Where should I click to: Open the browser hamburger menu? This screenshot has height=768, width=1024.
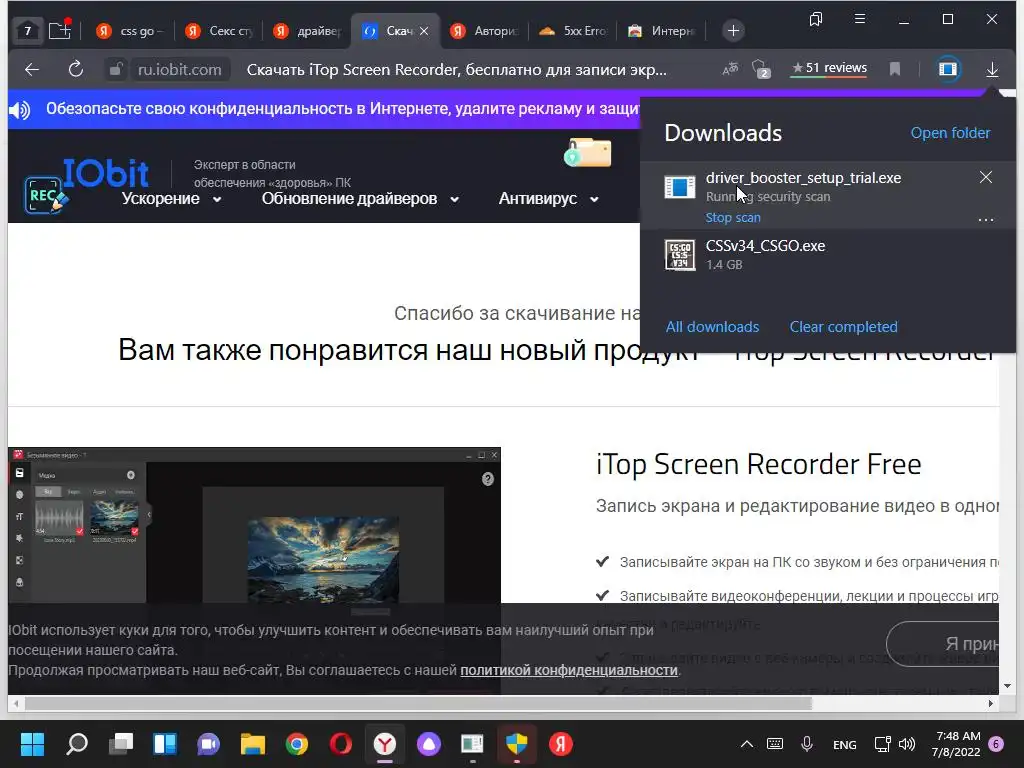[860, 19]
